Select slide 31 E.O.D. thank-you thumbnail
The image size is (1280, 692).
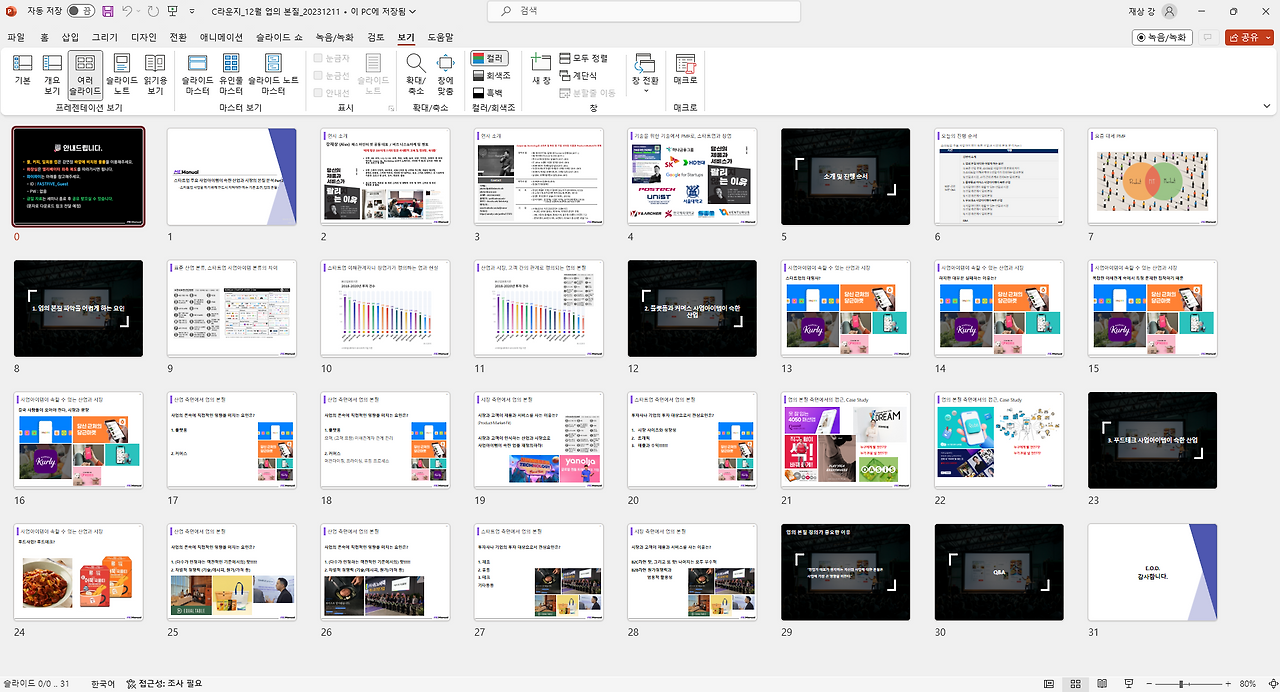[1152, 572]
